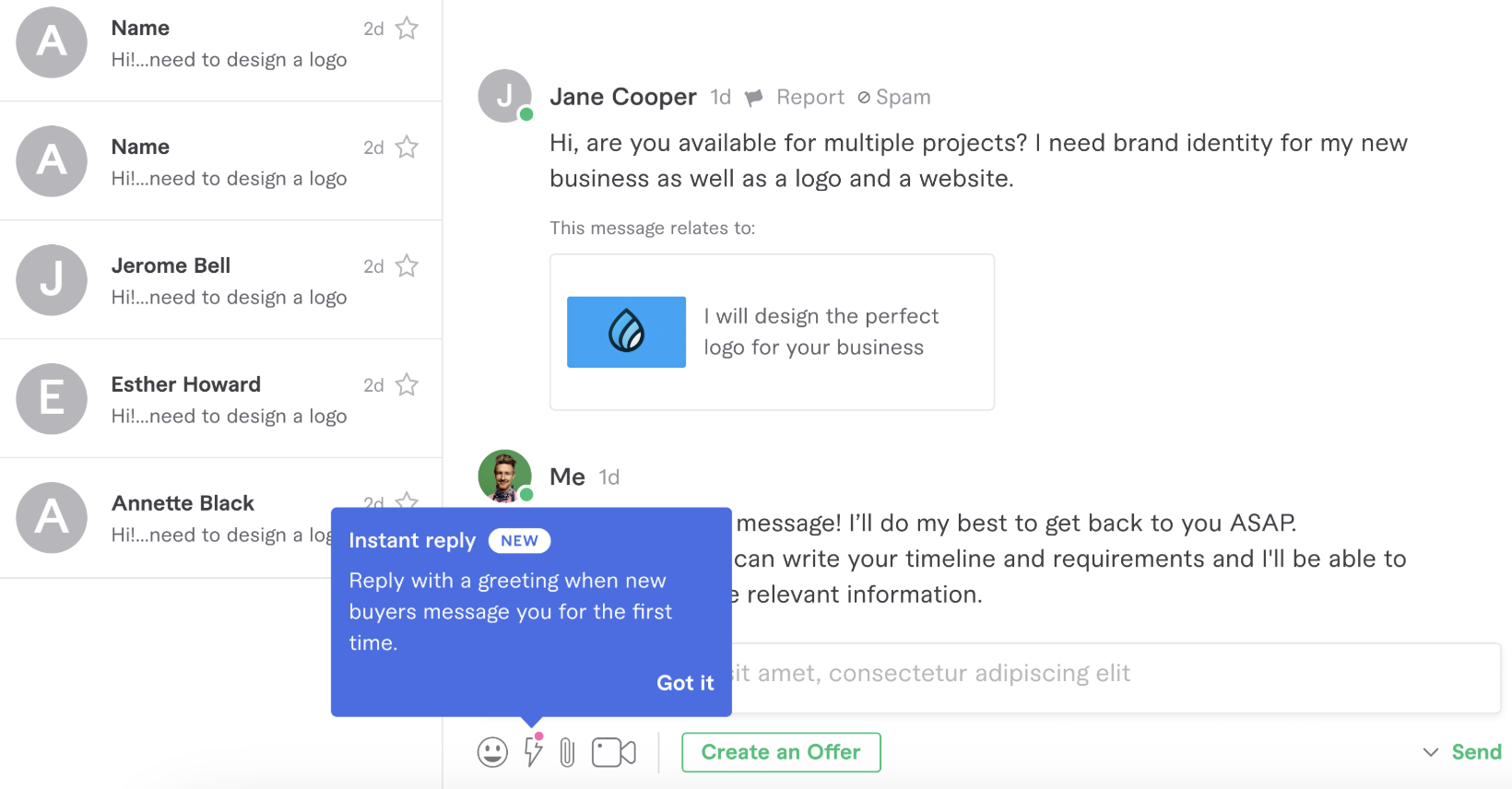Open the emoji picker icon
The height and width of the screenshot is (789, 1512).
pos(492,752)
